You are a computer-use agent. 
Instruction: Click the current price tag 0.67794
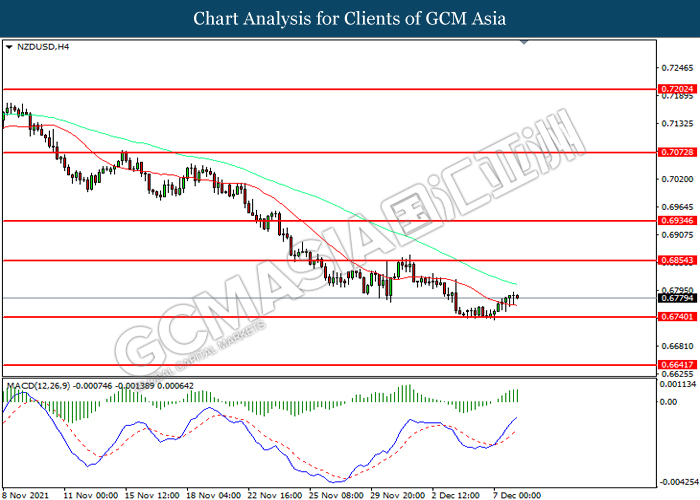[677, 298]
